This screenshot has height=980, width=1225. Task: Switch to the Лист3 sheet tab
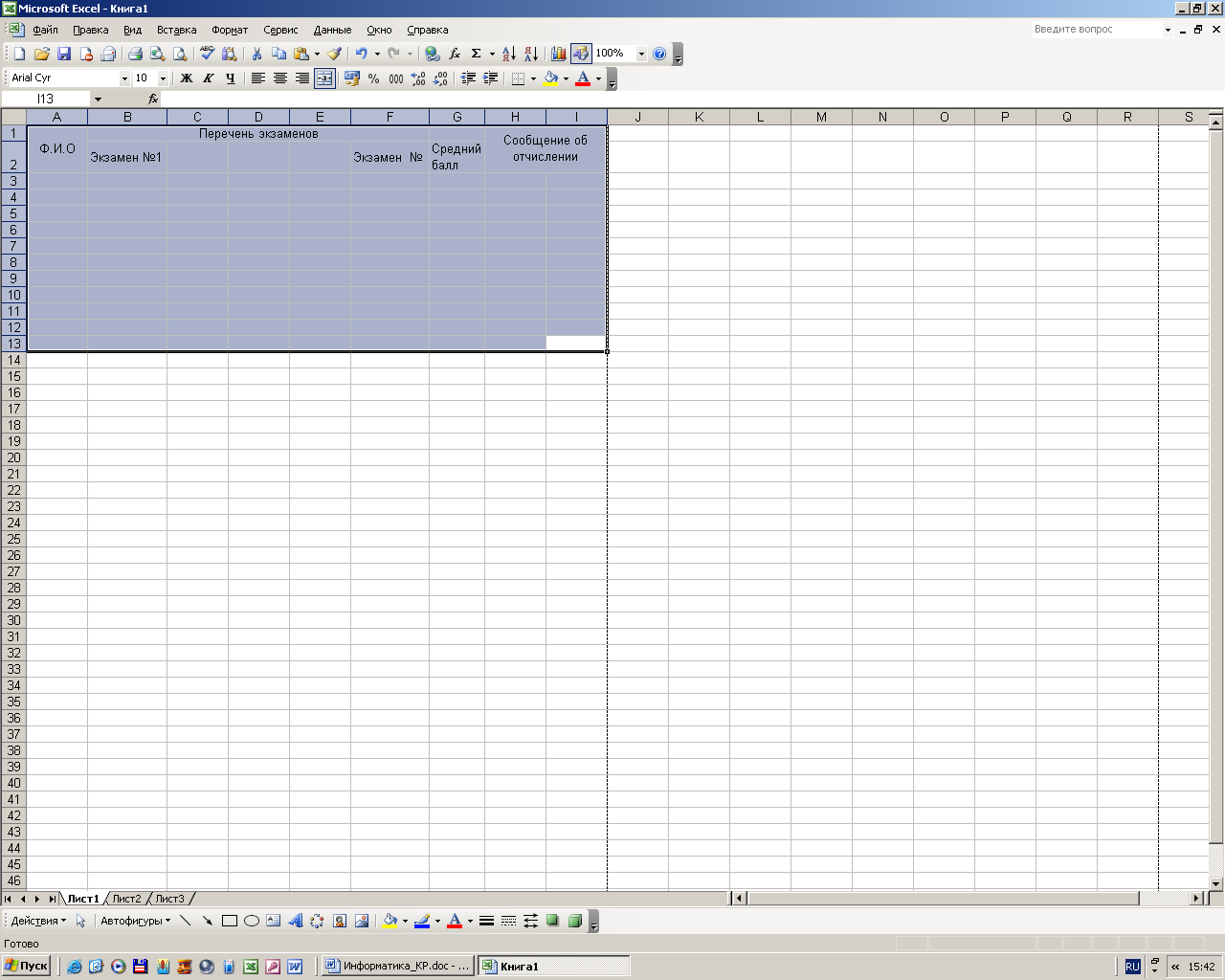(170, 899)
